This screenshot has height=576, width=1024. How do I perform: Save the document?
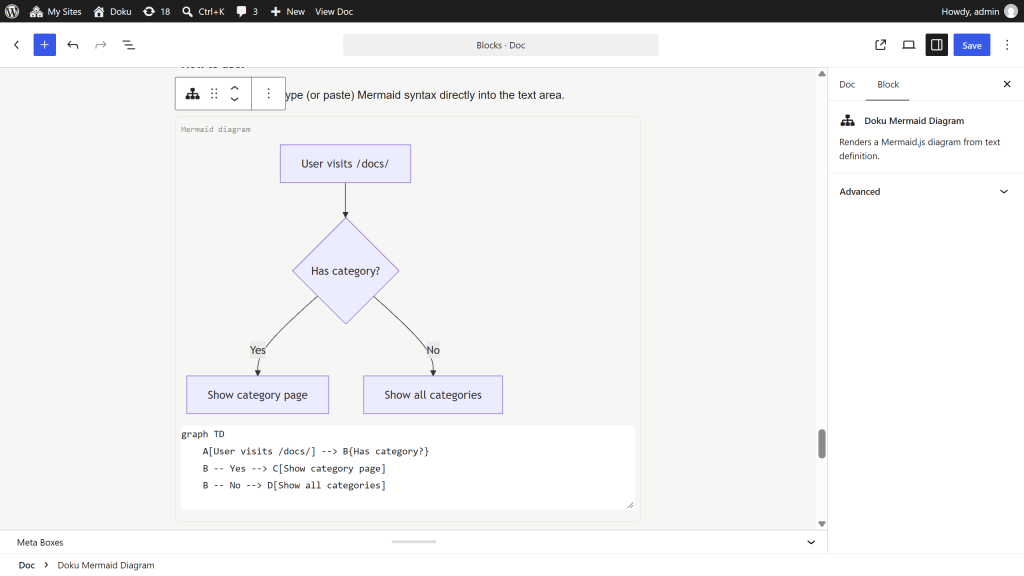[972, 45]
